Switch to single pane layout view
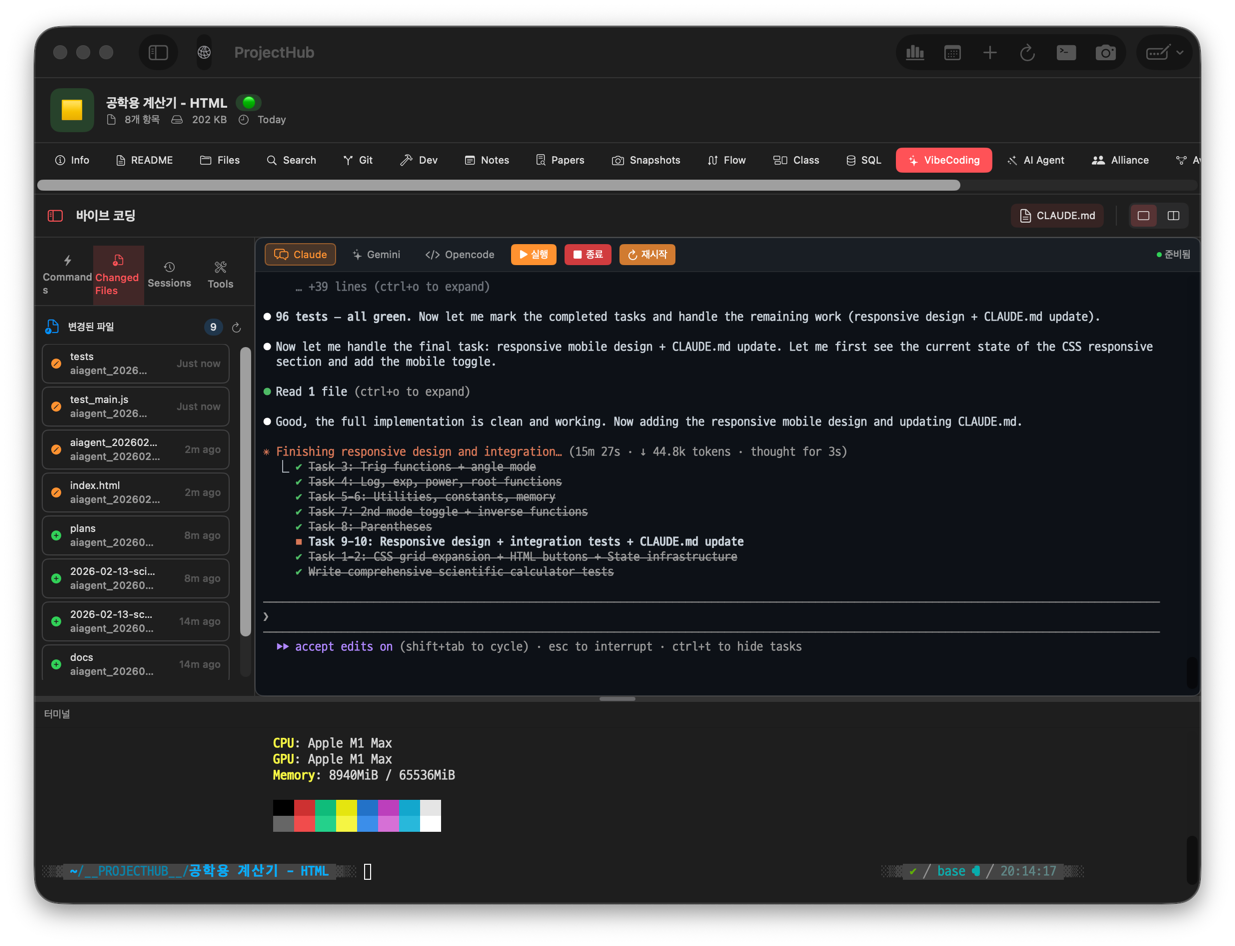The image size is (1235, 946). coord(1143,216)
